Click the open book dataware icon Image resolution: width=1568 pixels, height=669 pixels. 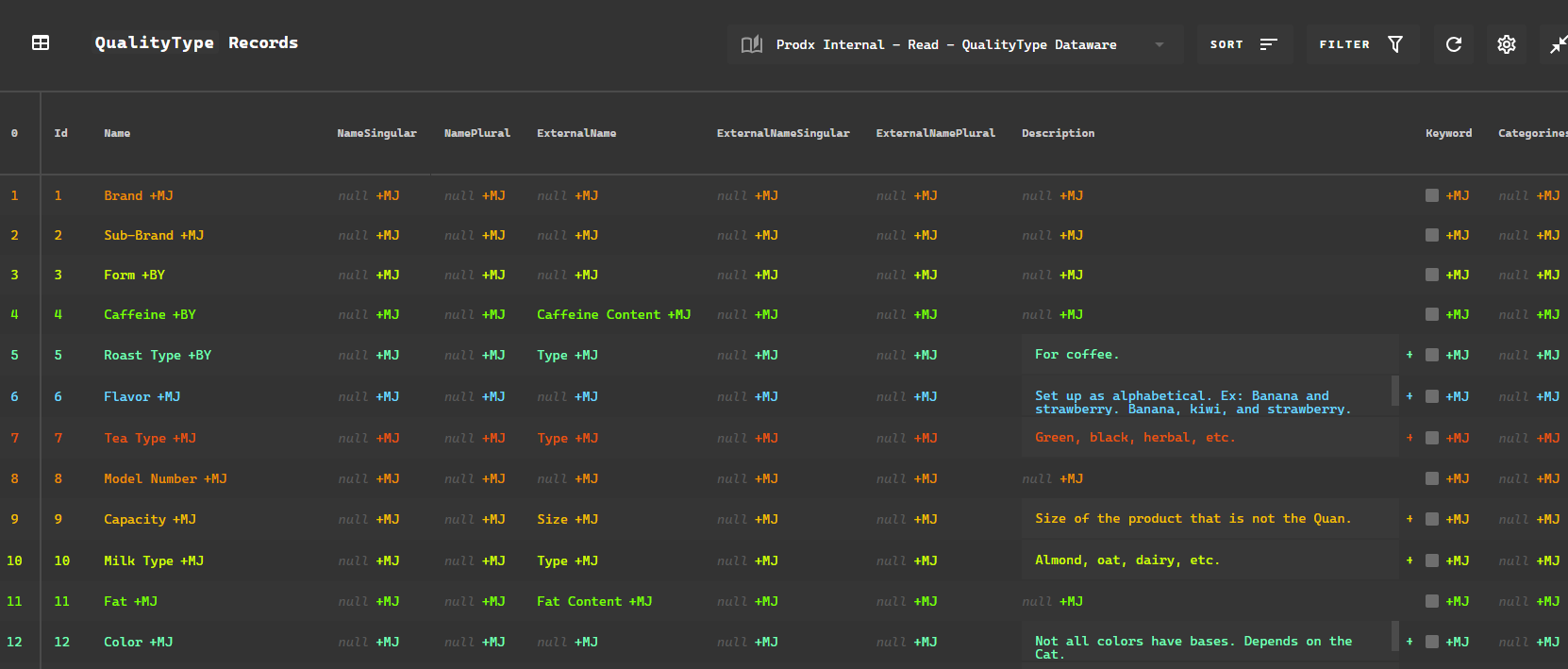pyautogui.click(x=752, y=44)
